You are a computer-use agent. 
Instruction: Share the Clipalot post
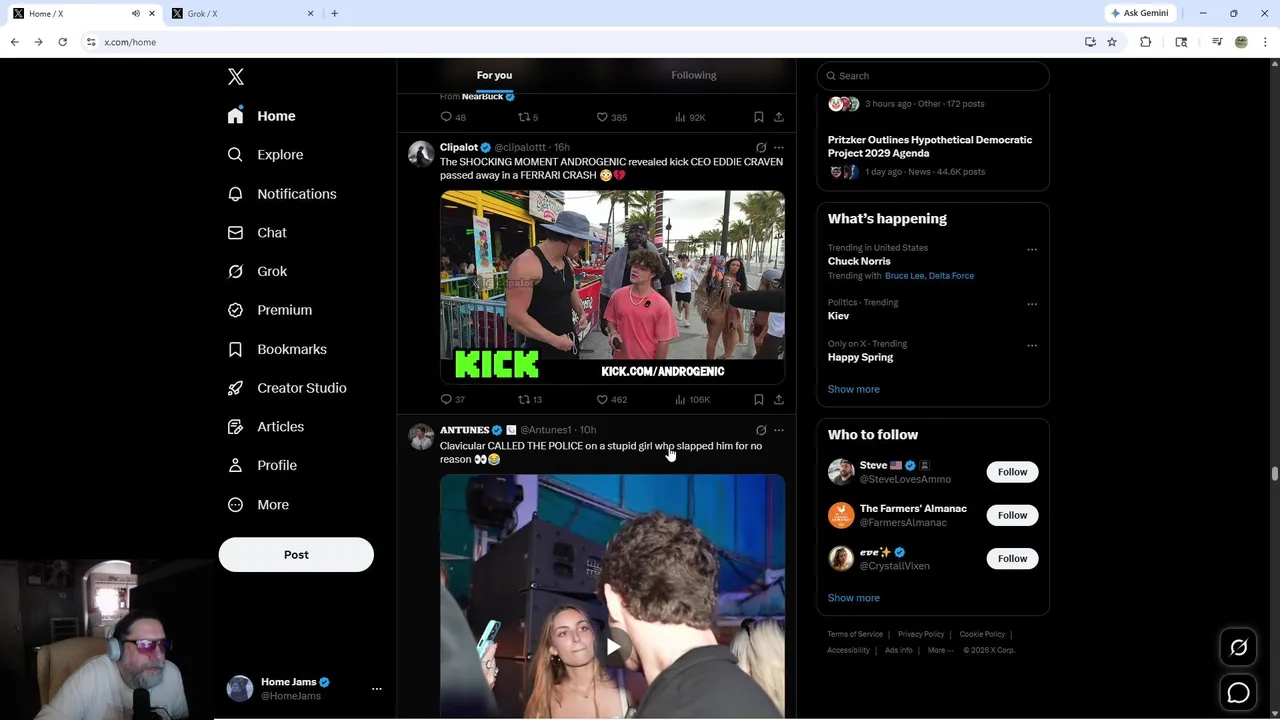pos(779,399)
